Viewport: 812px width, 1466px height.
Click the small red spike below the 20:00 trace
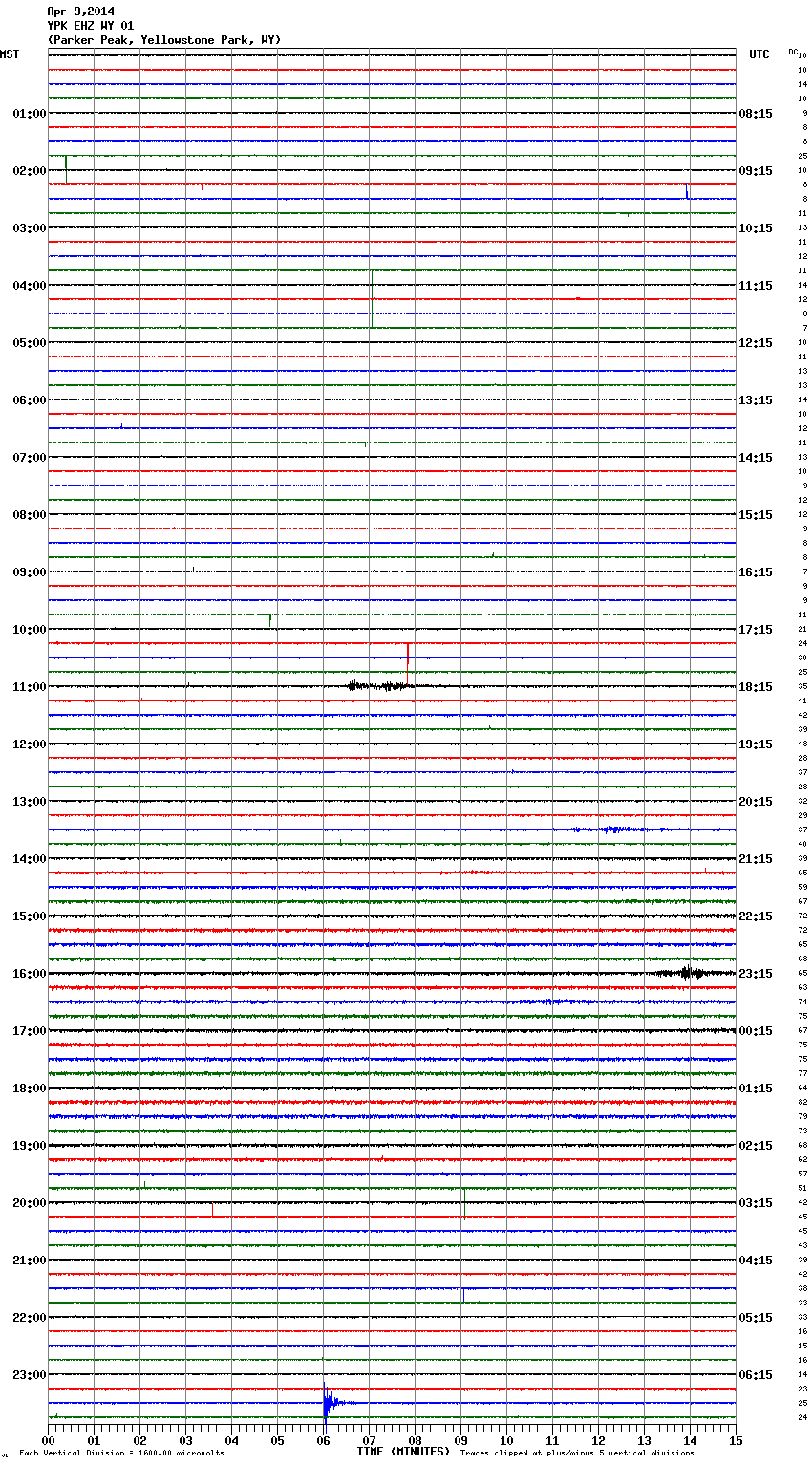tap(212, 1210)
